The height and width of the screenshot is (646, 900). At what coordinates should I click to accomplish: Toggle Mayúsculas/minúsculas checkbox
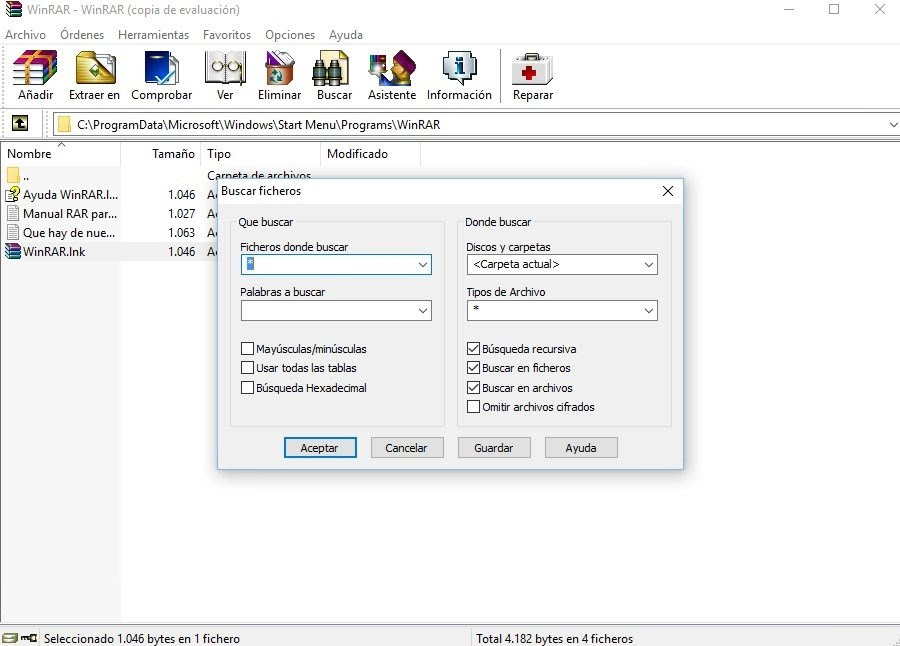tap(247, 349)
